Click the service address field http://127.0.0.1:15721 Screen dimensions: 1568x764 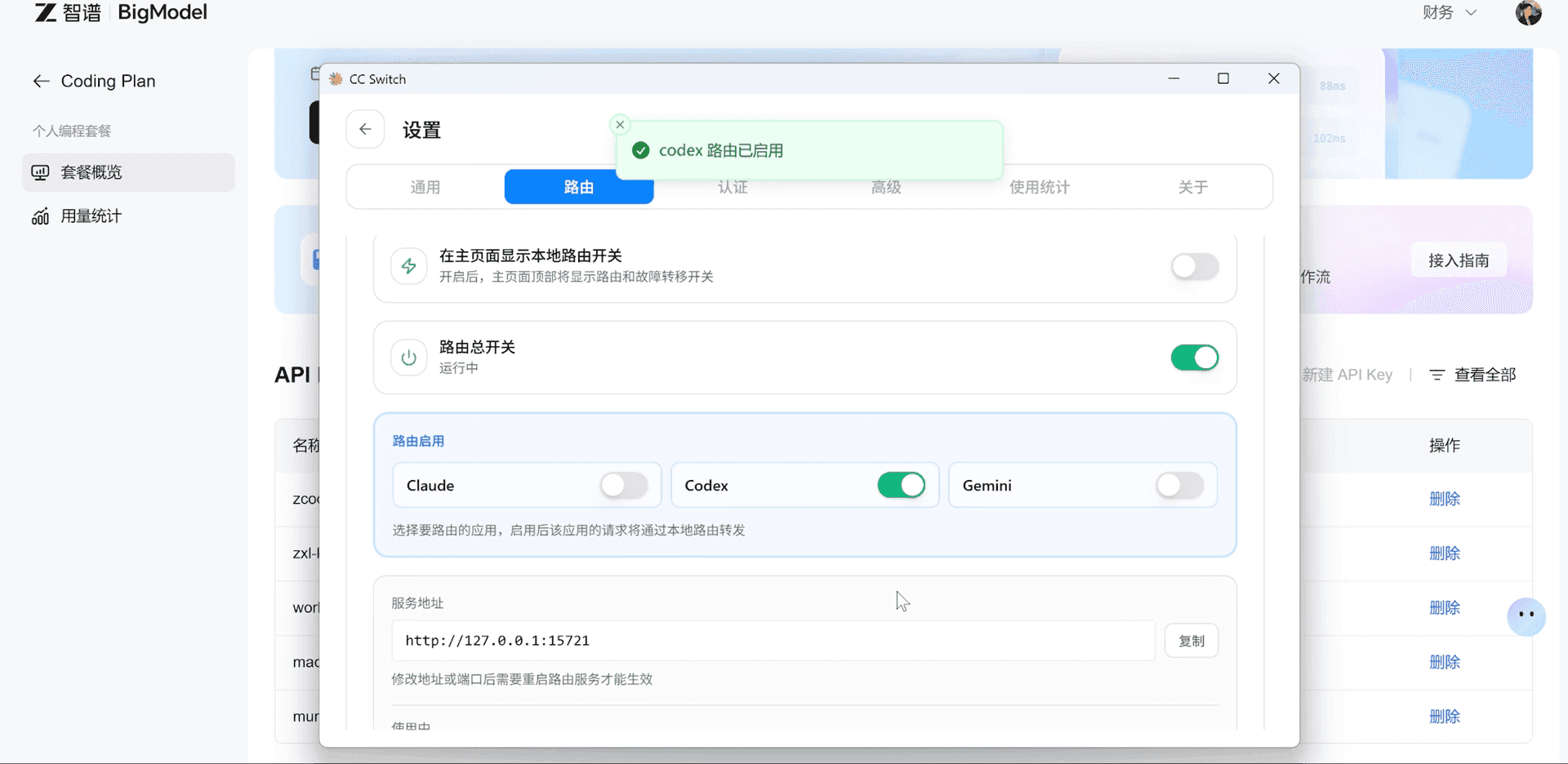click(773, 641)
